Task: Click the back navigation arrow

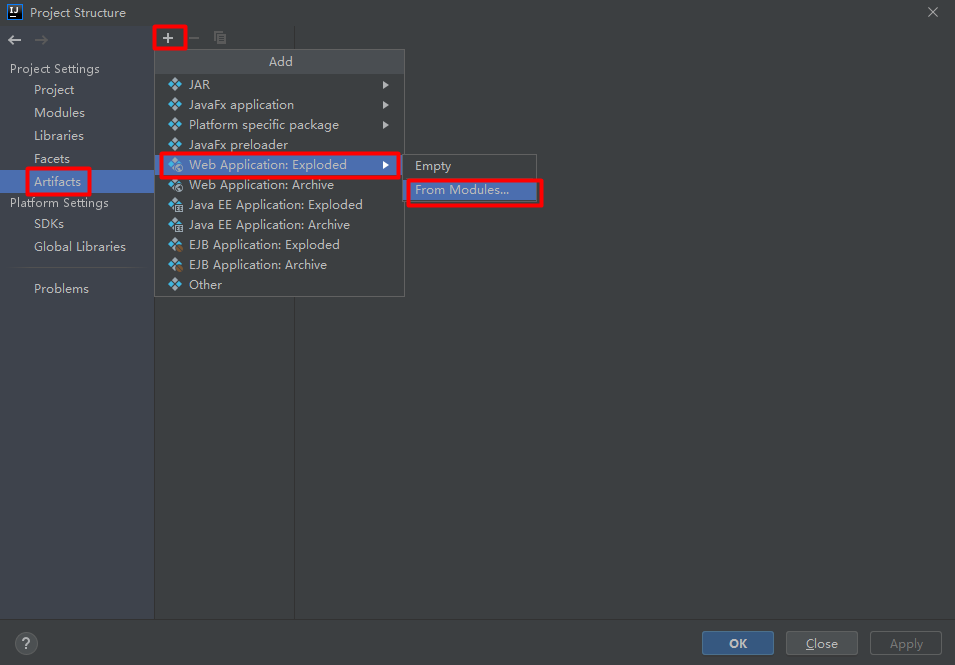Action: click(15, 40)
